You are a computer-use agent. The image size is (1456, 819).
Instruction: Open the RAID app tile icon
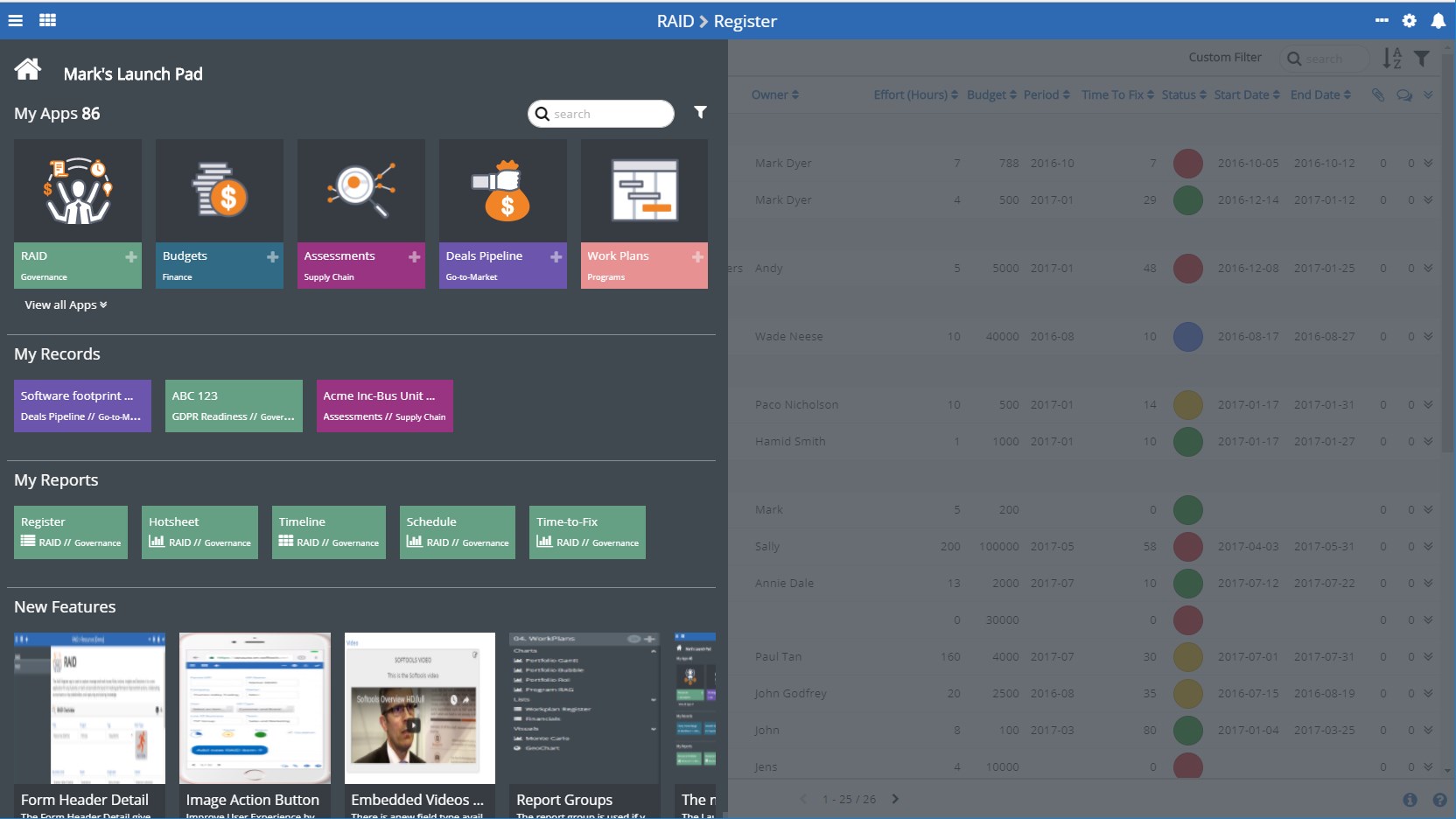tap(78, 191)
